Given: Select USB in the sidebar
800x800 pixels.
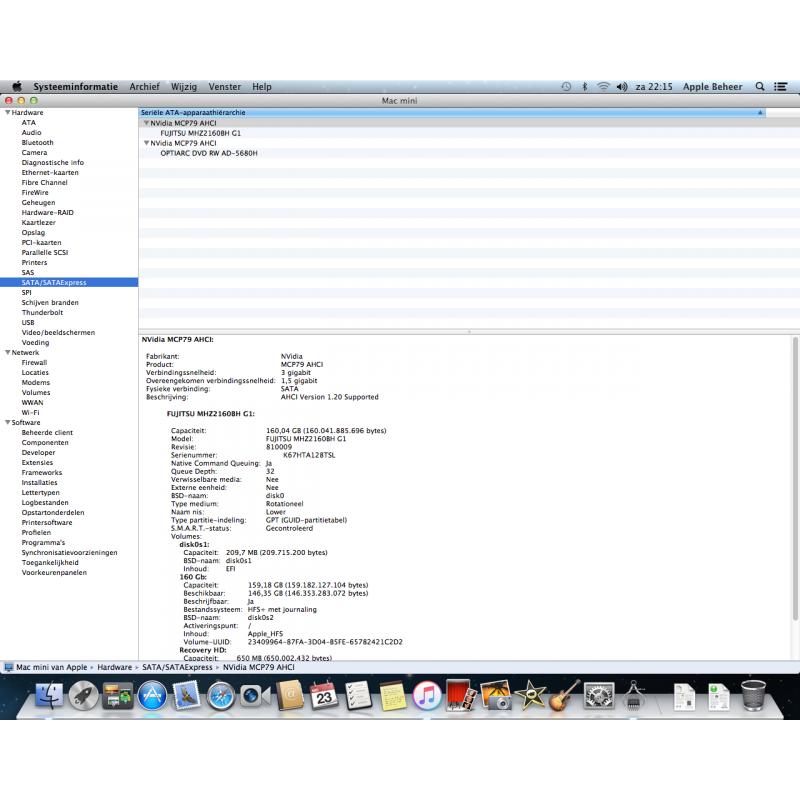Looking at the screenshot, I should coord(28,322).
